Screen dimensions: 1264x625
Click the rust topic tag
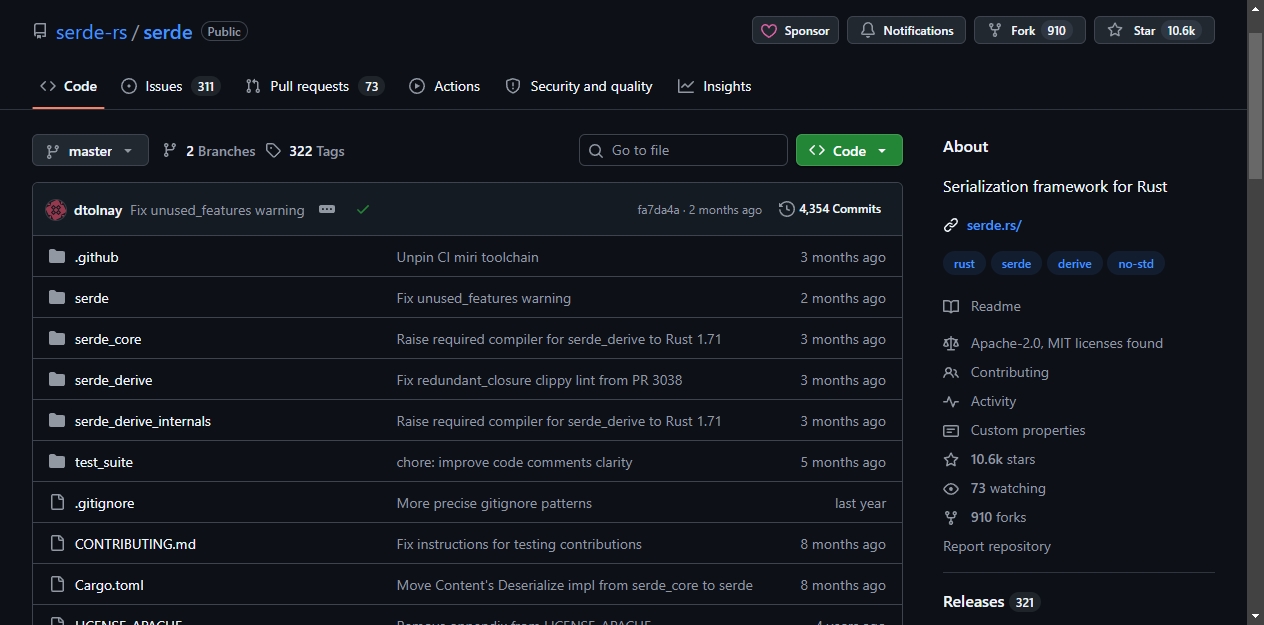pos(964,264)
